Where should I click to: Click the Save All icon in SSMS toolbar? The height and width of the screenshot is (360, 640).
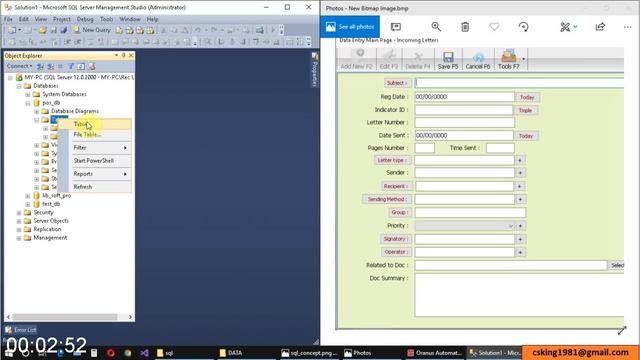(63, 30)
